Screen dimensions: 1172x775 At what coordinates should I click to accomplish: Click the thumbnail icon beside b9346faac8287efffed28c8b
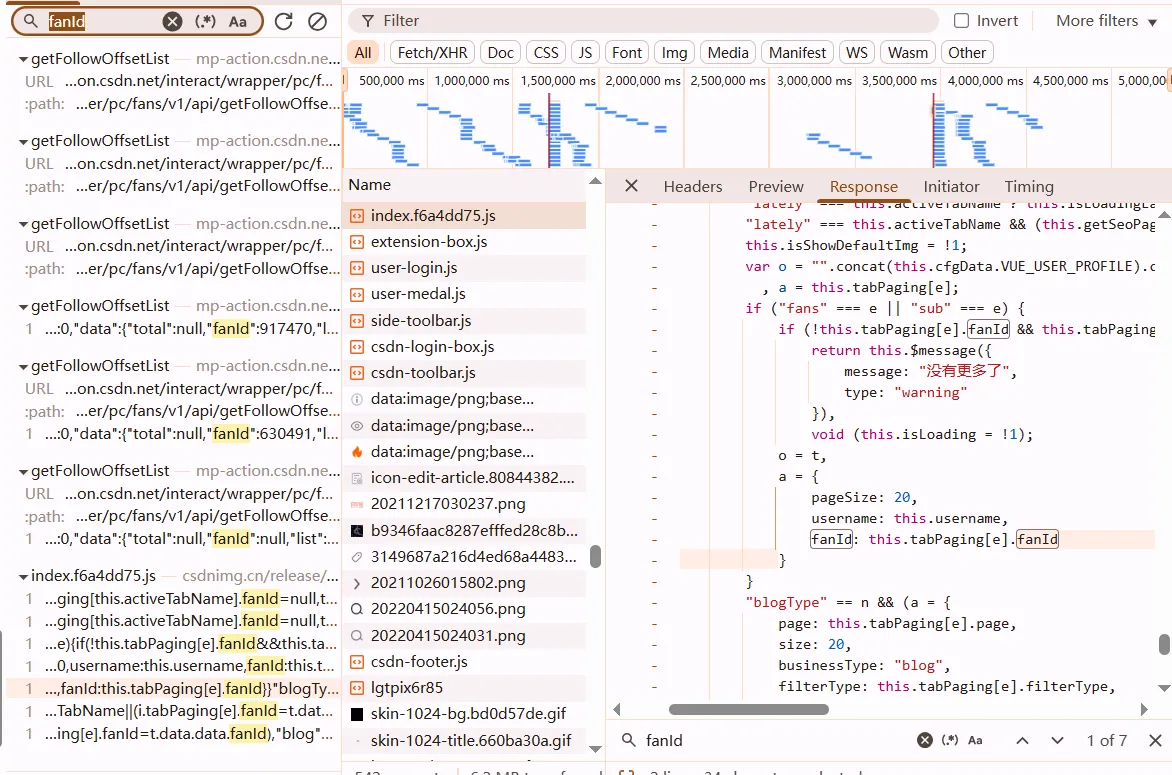click(x=357, y=531)
